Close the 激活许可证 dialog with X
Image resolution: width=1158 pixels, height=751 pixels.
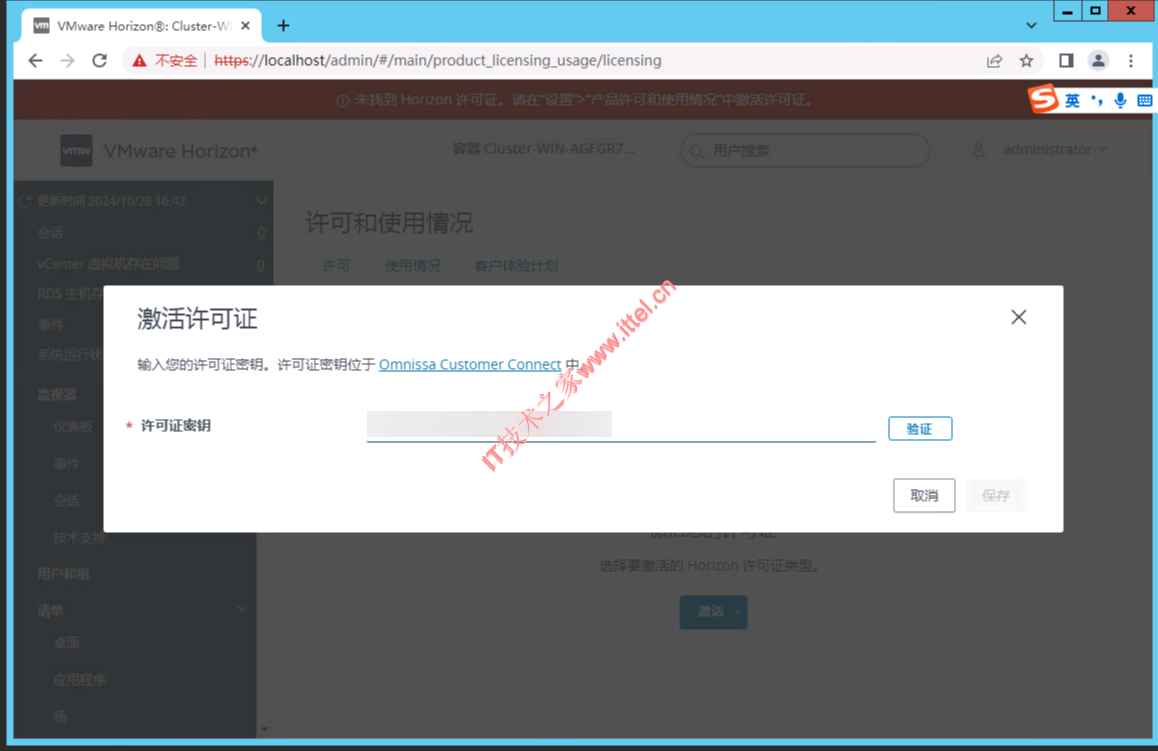(x=1018, y=317)
